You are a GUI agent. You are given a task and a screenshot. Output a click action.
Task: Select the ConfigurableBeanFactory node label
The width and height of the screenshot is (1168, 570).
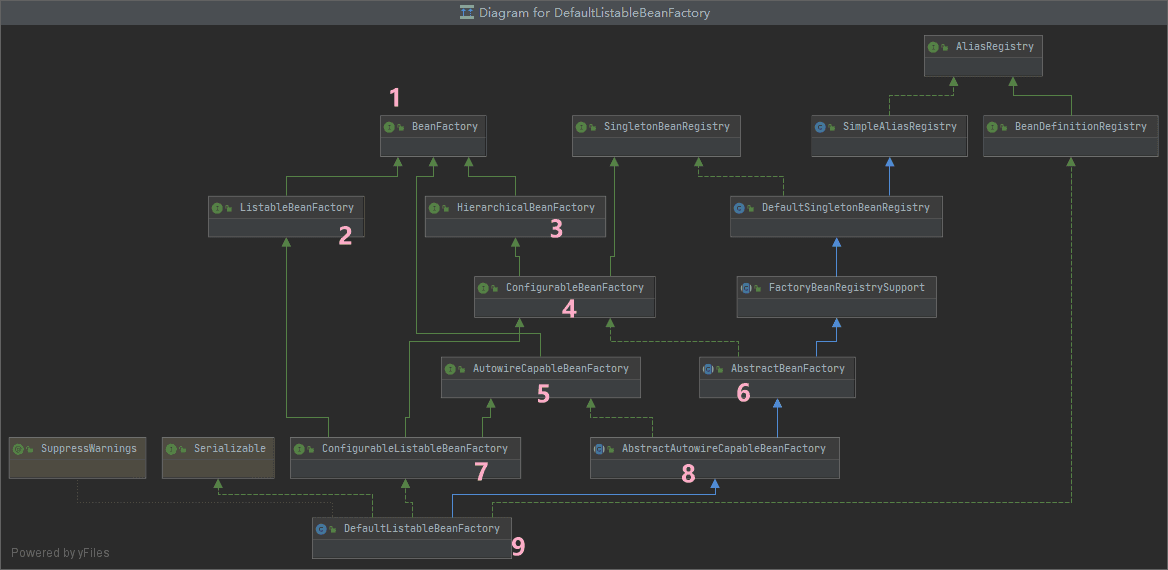570,287
